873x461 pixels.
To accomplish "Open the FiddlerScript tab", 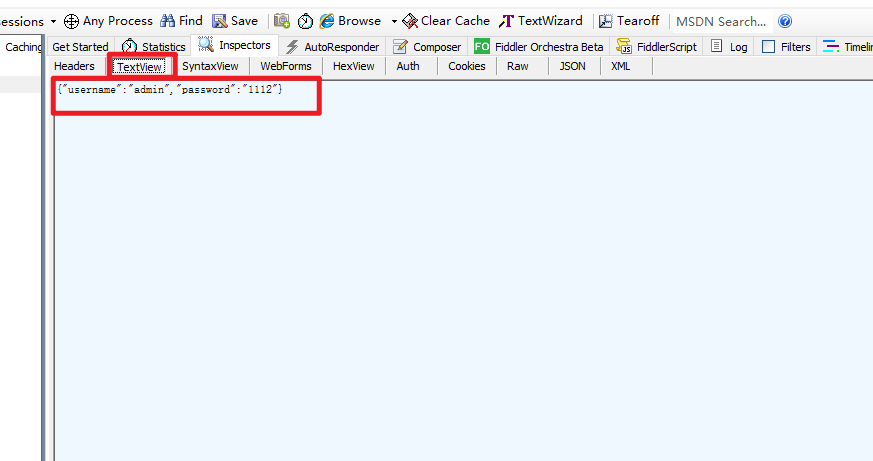I will [x=656, y=47].
